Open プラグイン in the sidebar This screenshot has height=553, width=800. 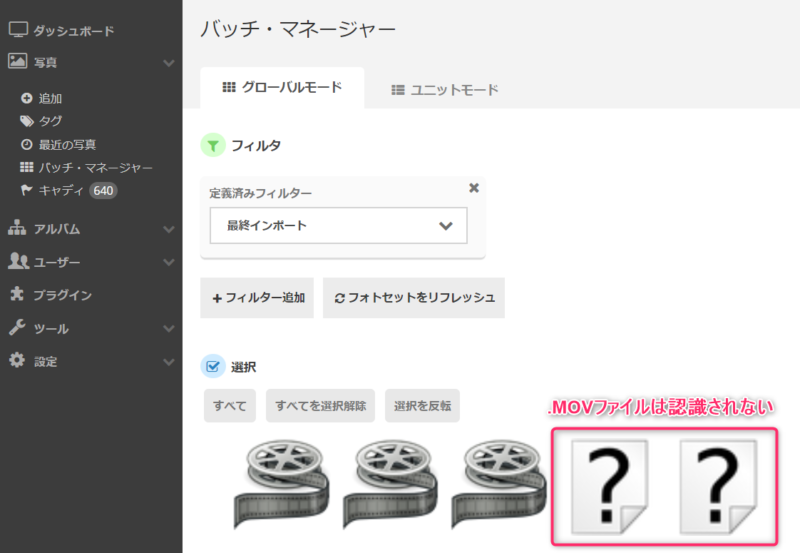coord(62,295)
